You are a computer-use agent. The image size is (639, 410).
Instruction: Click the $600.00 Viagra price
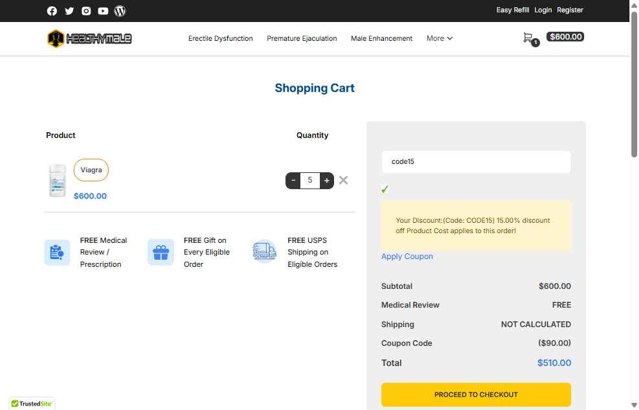point(90,196)
